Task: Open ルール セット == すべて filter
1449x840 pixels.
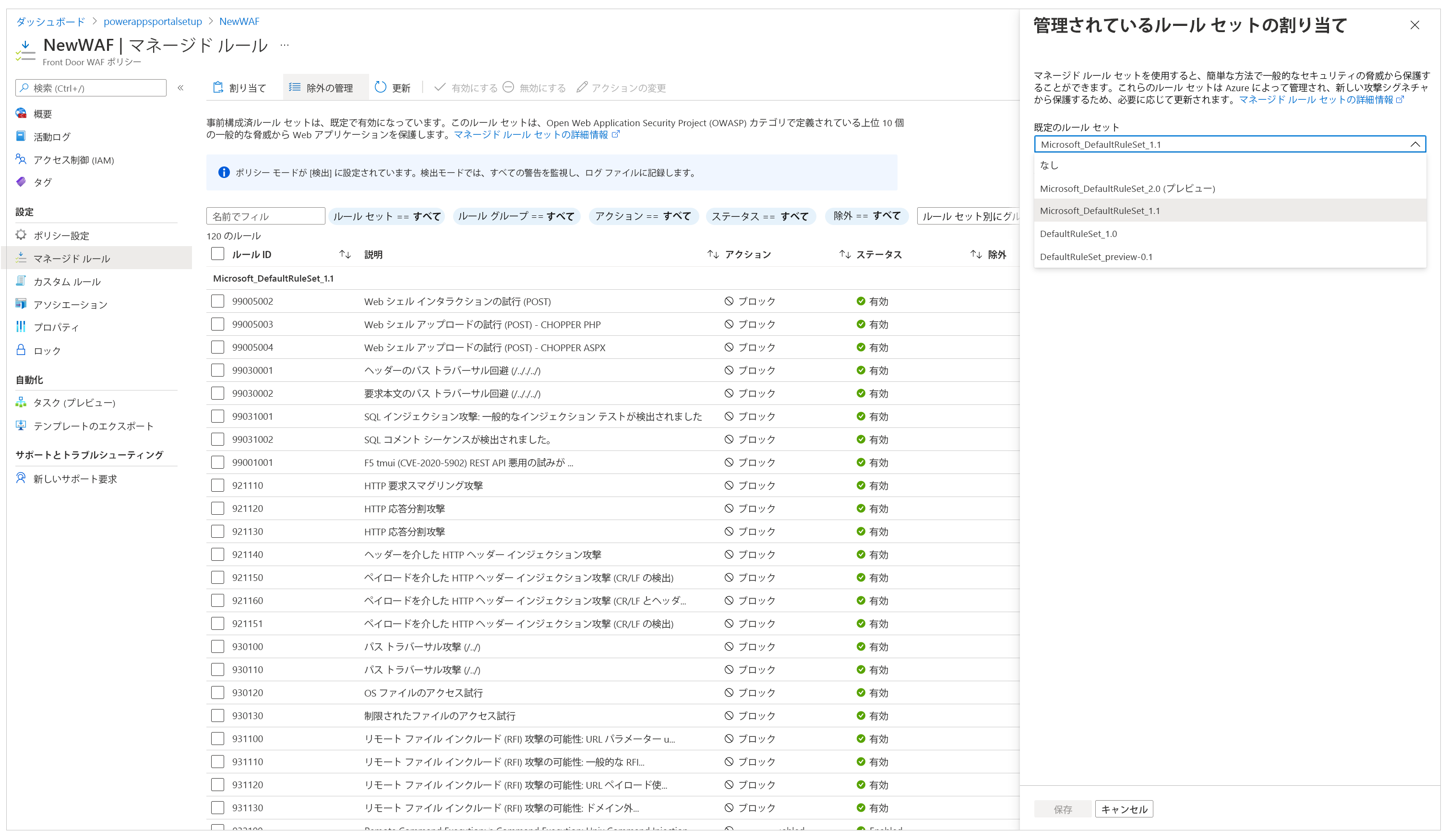Action: [386, 216]
